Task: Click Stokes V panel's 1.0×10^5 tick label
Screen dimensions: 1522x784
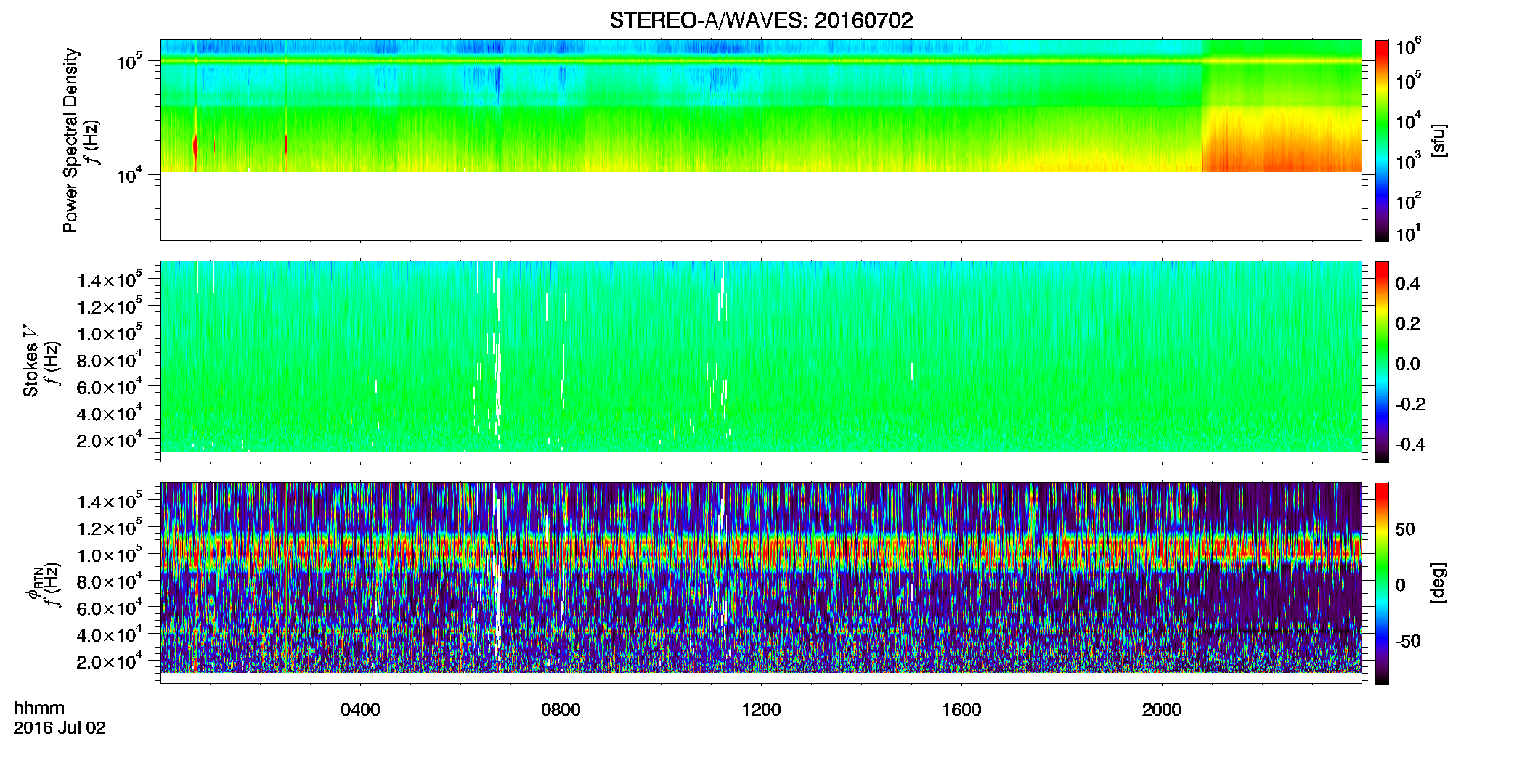Action: tap(110, 333)
